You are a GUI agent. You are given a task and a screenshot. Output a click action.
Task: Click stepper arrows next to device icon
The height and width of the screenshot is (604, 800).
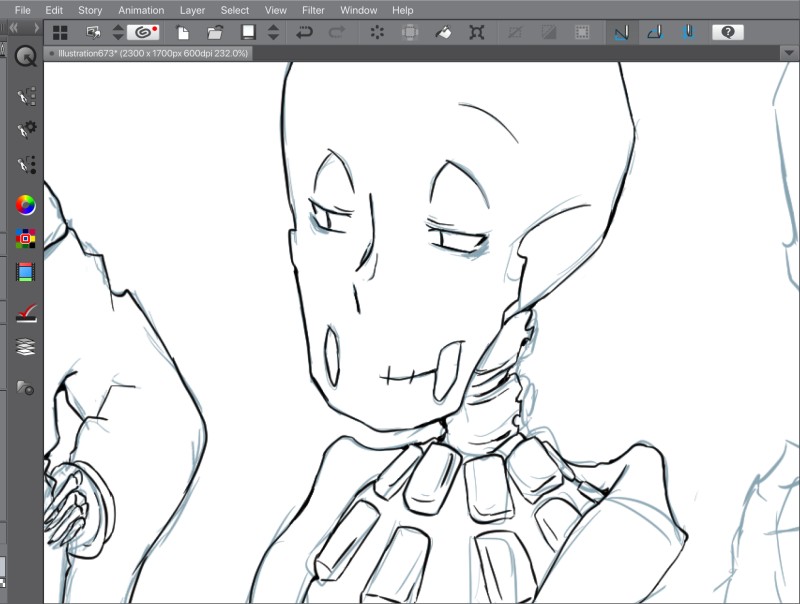pyautogui.click(x=118, y=33)
